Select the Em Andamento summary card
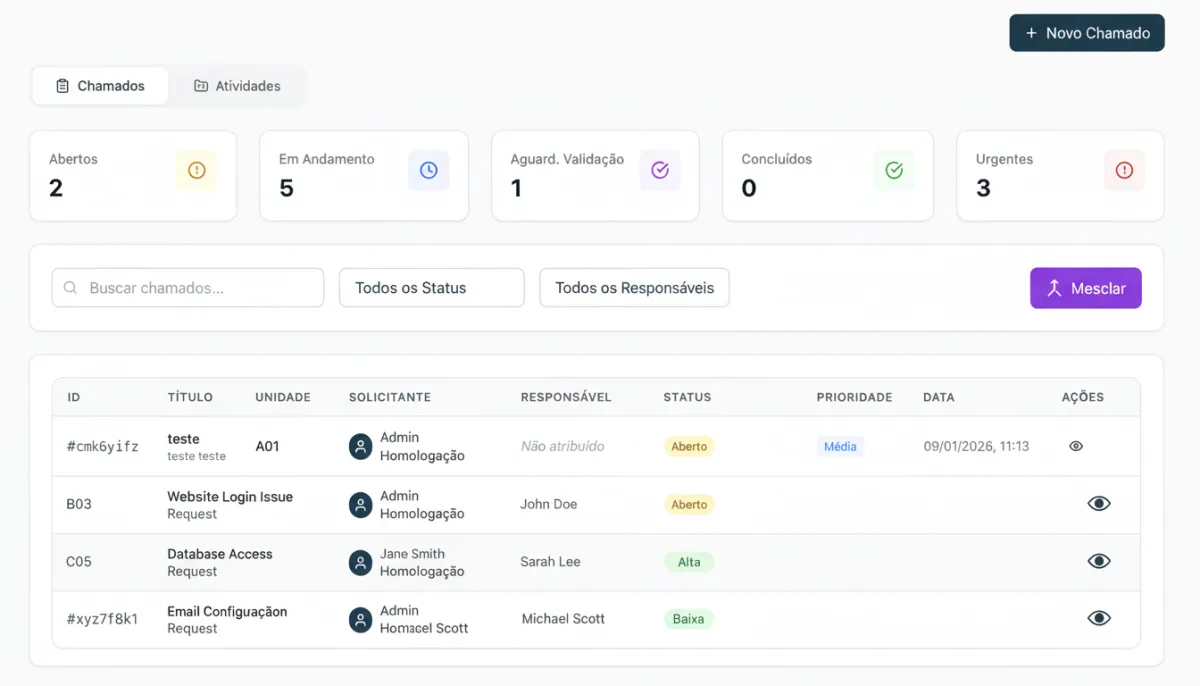 coord(364,176)
